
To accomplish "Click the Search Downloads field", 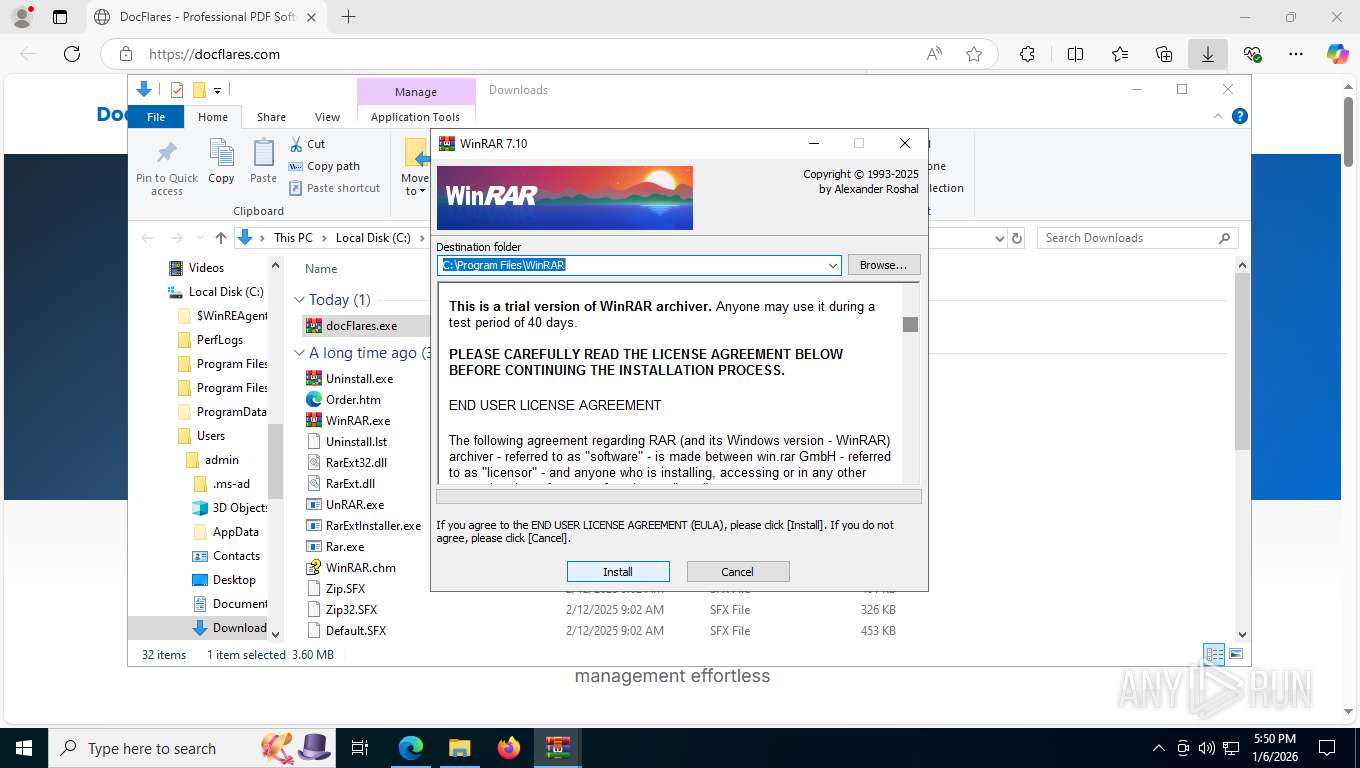I will (x=1137, y=238).
